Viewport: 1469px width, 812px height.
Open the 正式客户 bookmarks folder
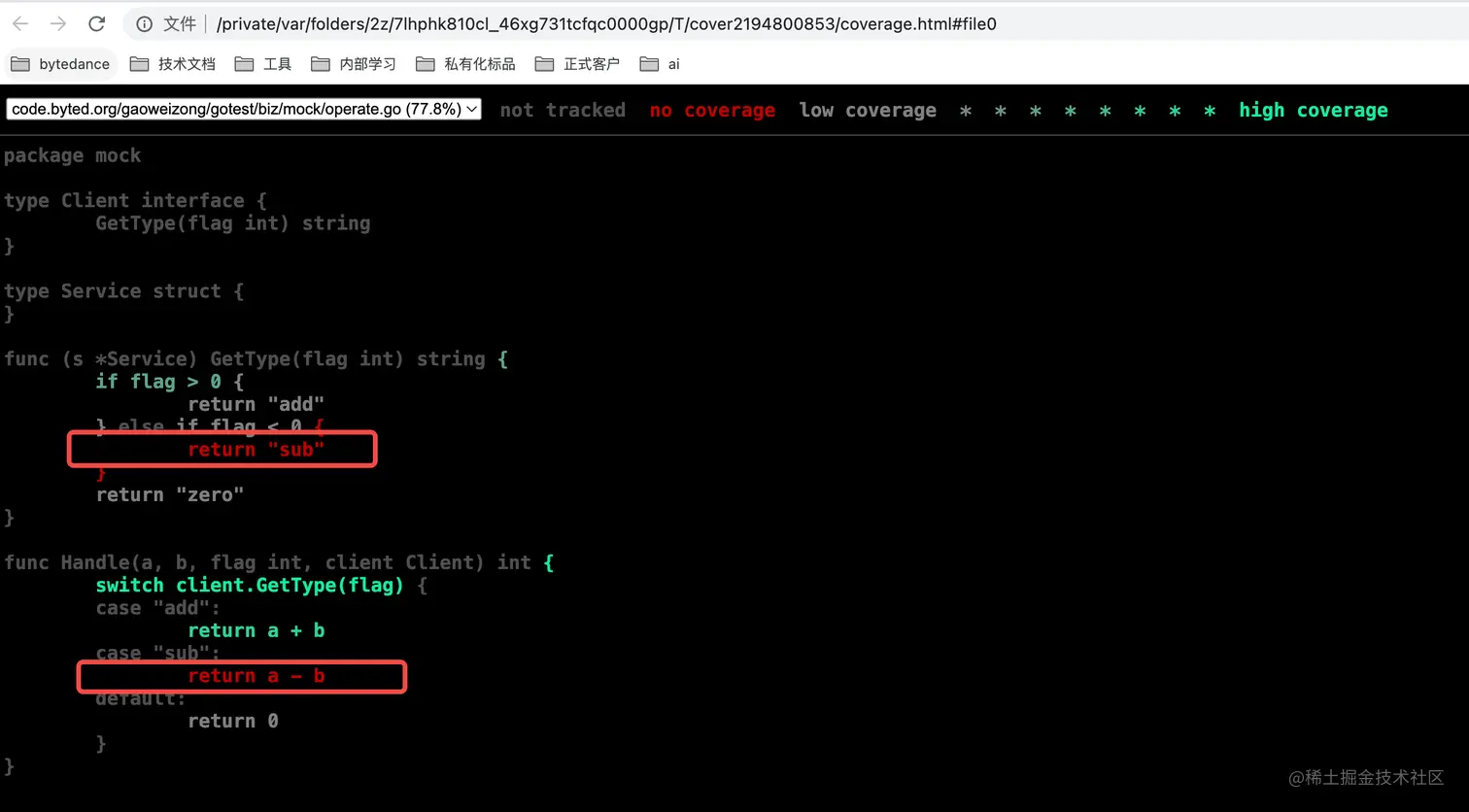pos(577,64)
